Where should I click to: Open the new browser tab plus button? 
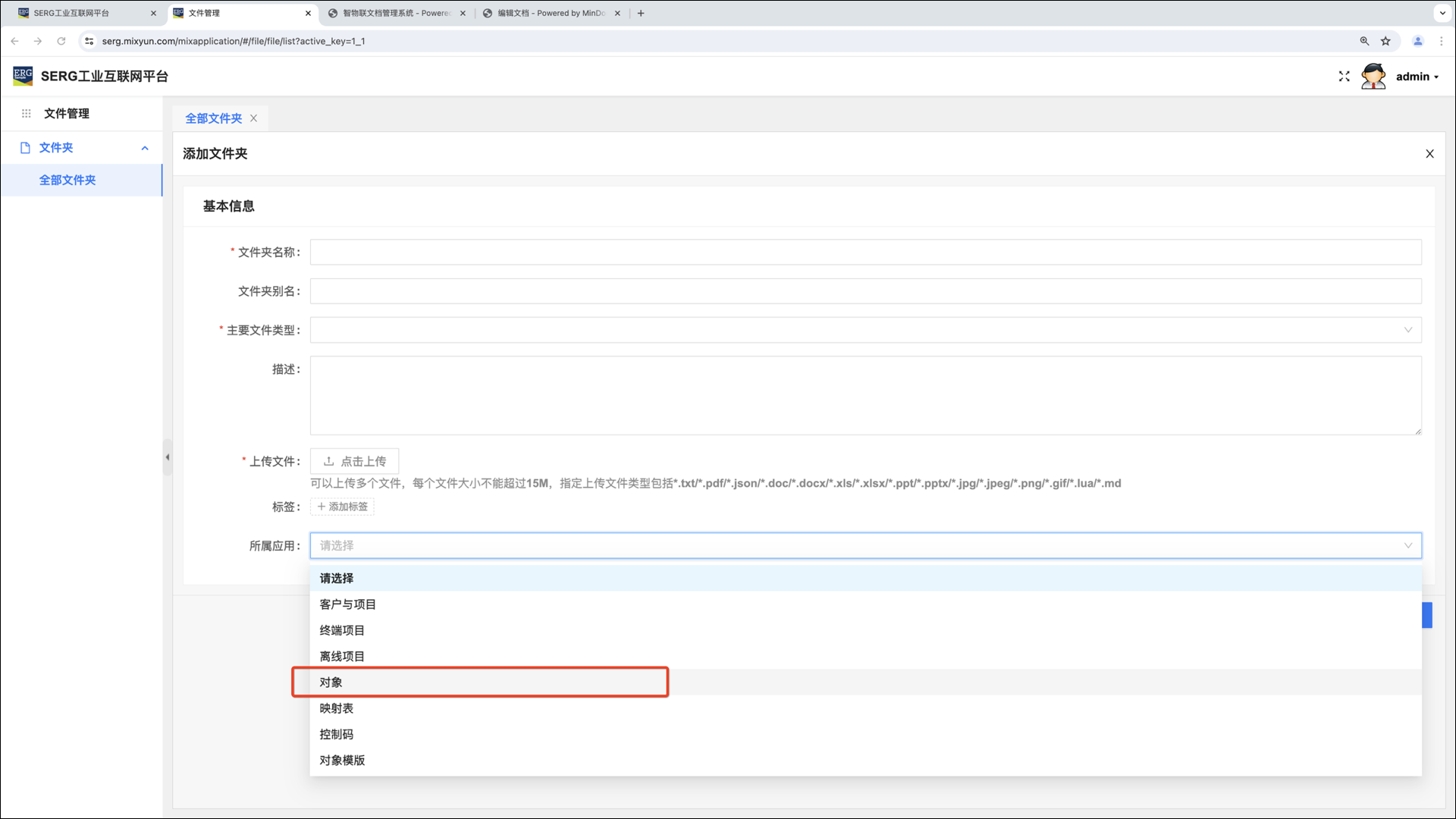click(x=641, y=13)
